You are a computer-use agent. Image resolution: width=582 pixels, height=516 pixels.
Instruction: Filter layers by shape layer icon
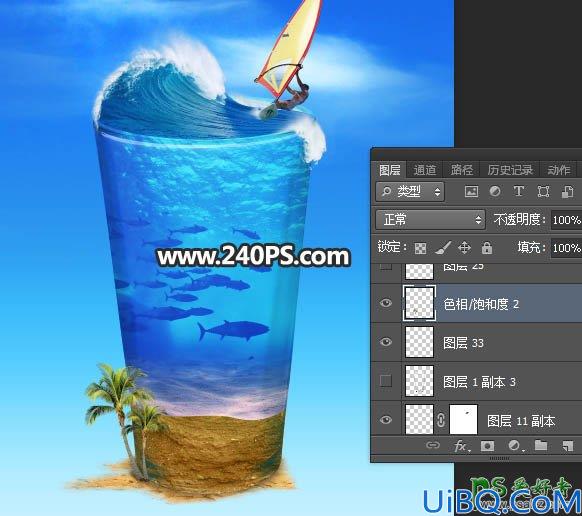543,192
